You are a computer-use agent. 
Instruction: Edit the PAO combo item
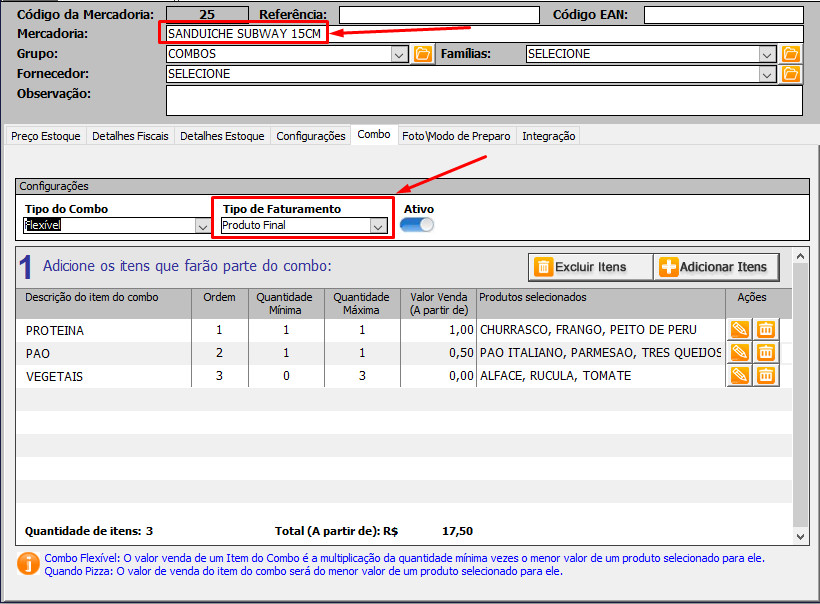click(x=740, y=352)
